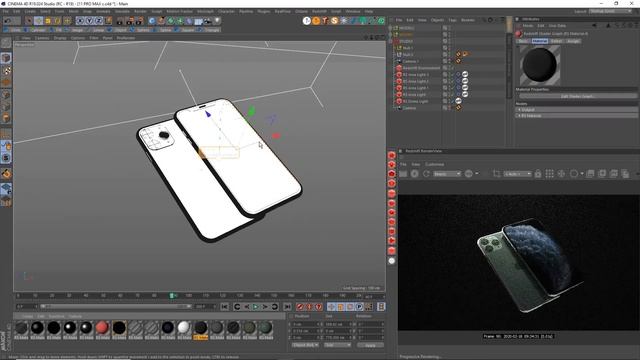Image resolution: width=640 pixels, height=360 pixels.
Task: Select Polygons mode icon in left palette
Action: pyautogui.click(x=6, y=118)
